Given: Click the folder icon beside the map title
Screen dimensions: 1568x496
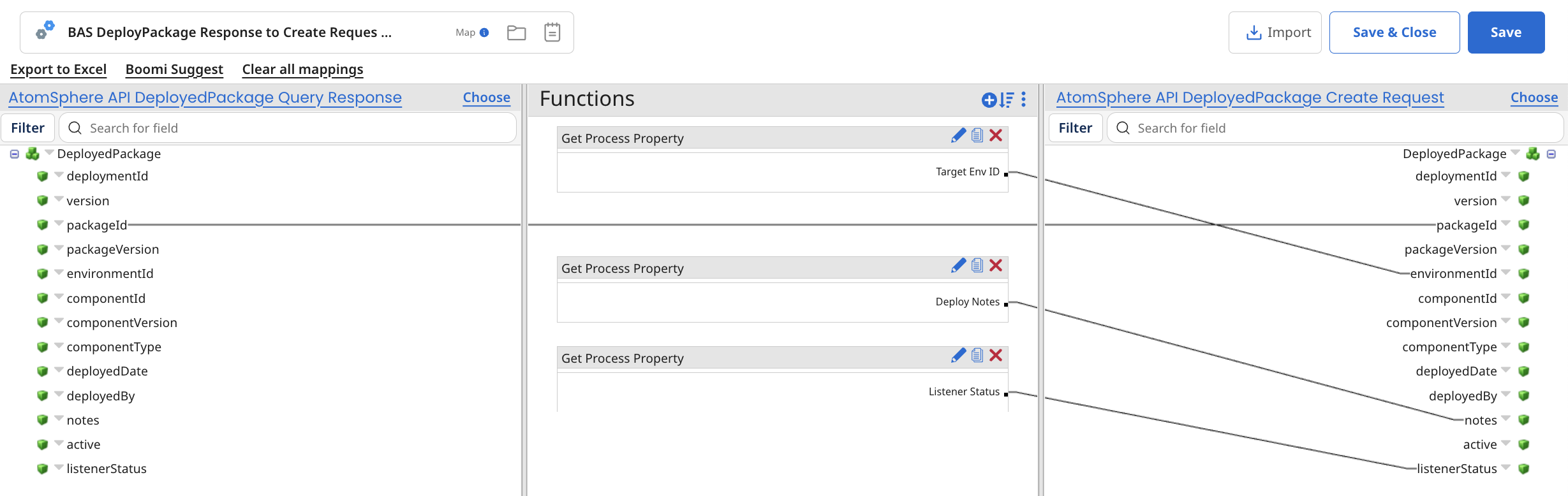Looking at the screenshot, I should pyautogui.click(x=517, y=32).
